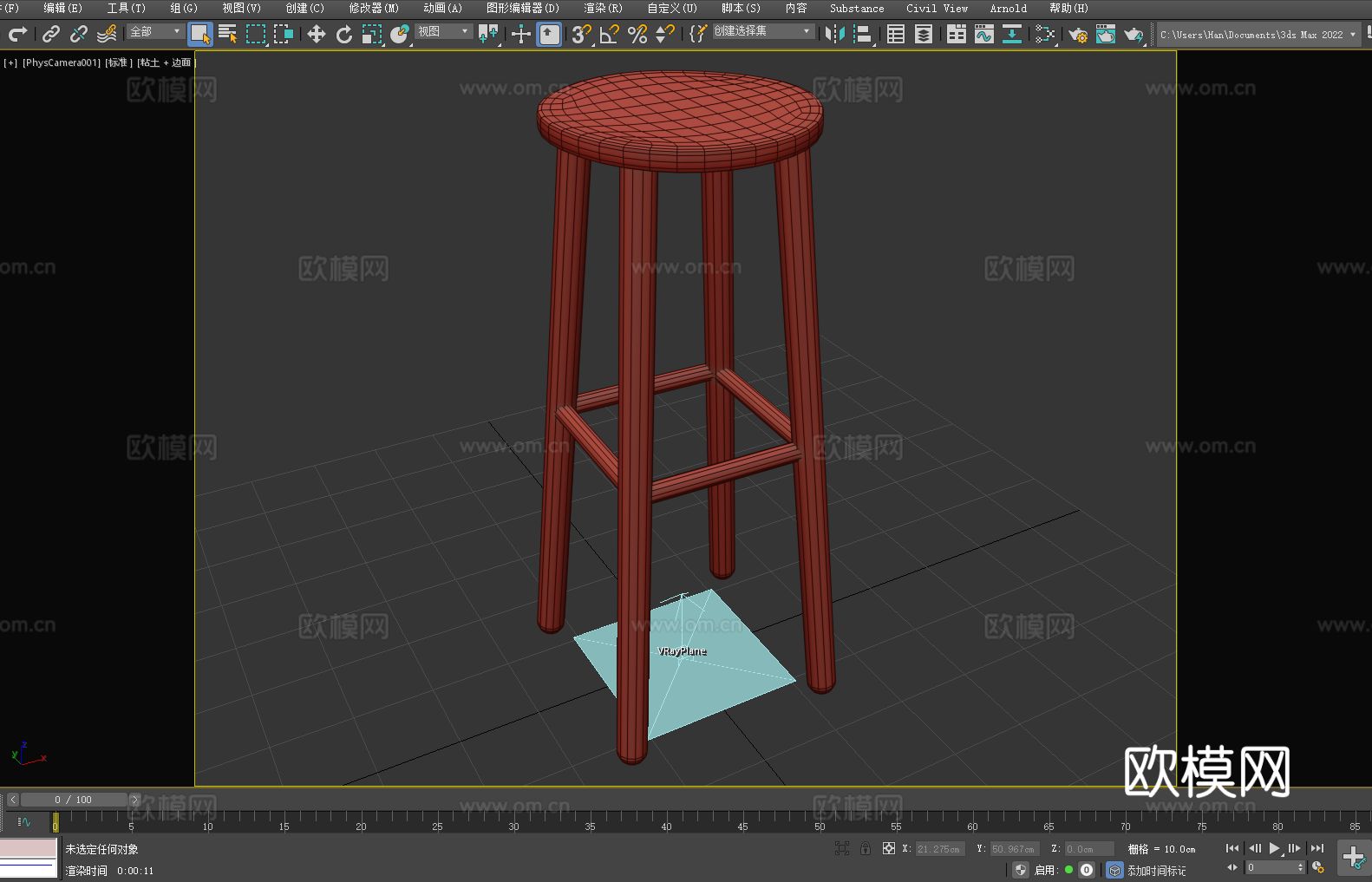Show the Ribbon toggle icon

click(957, 34)
